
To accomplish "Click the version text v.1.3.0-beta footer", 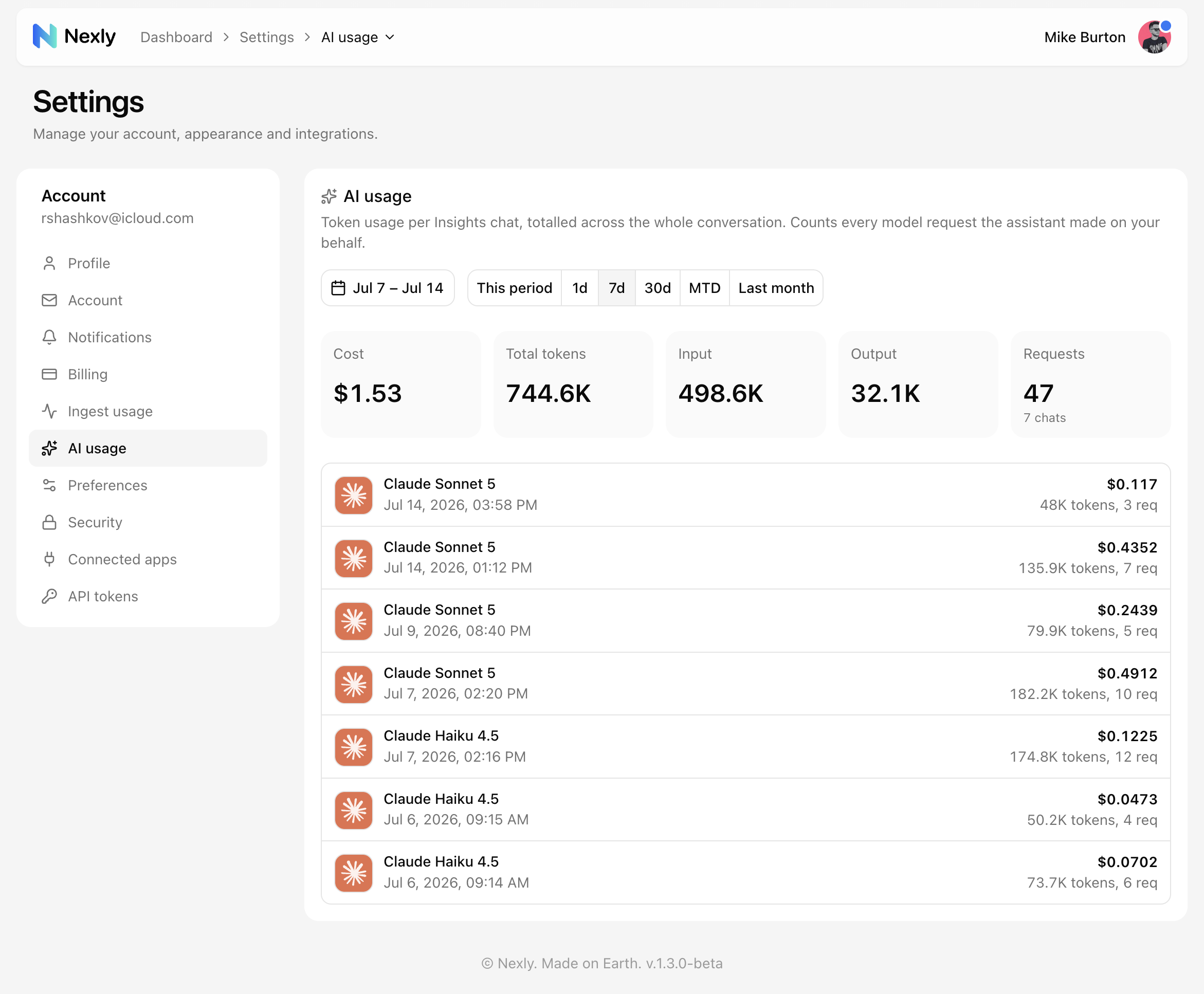I will point(684,964).
